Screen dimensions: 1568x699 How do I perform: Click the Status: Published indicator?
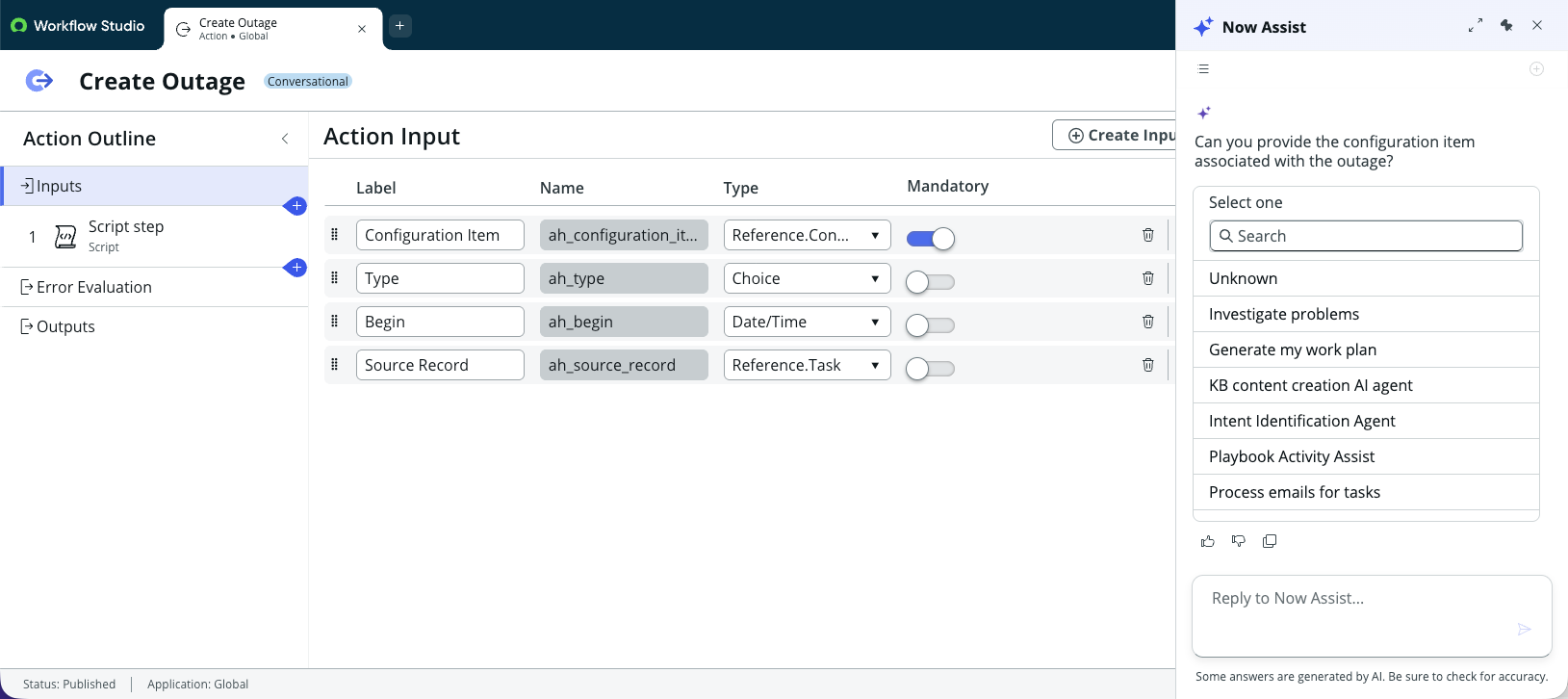coord(69,685)
